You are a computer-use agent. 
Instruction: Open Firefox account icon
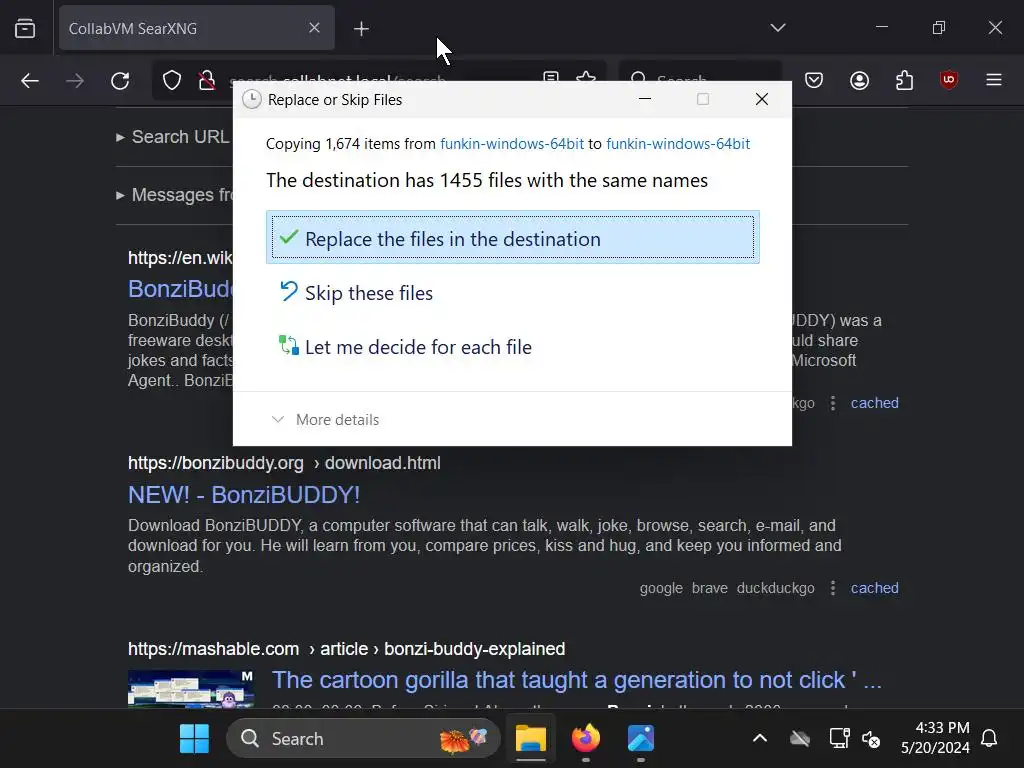point(859,80)
